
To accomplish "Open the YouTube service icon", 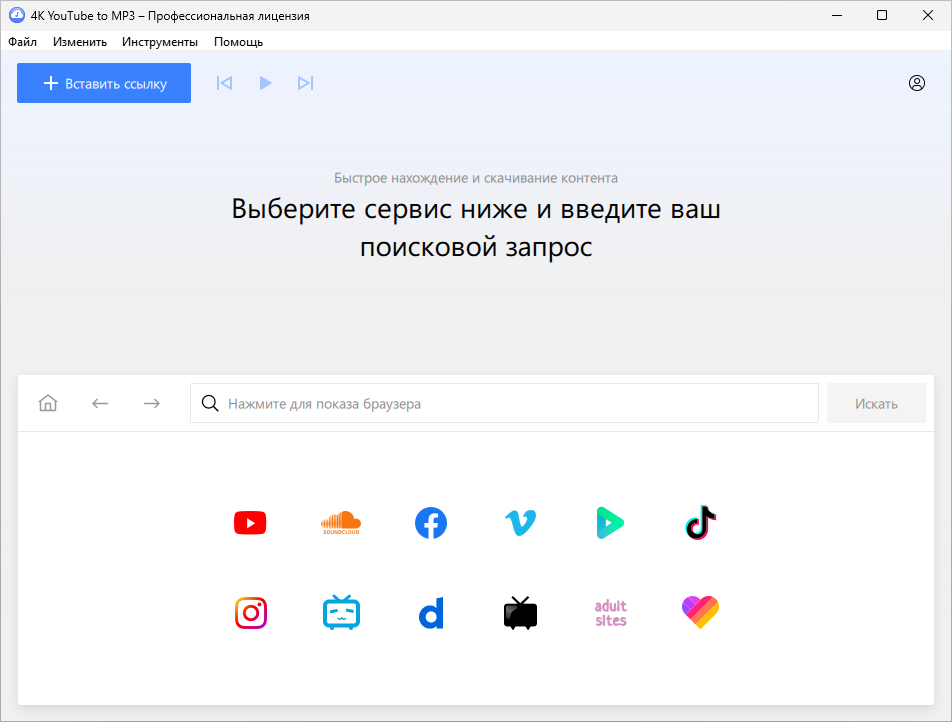I will pyautogui.click(x=250, y=522).
